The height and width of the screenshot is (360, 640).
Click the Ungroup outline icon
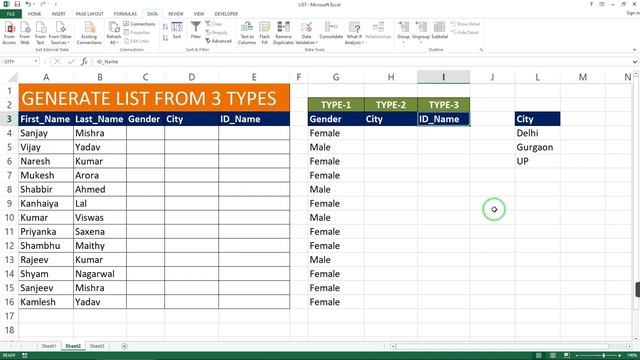tap(421, 27)
